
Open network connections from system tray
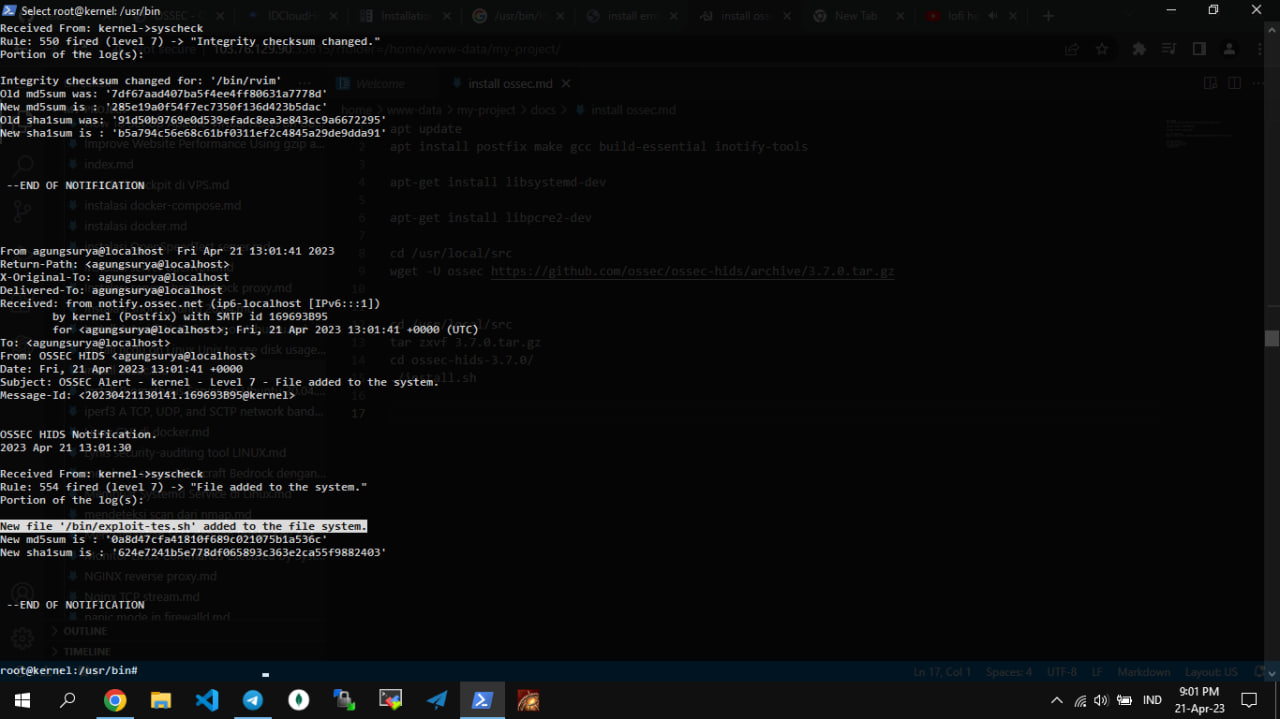pos(1080,700)
